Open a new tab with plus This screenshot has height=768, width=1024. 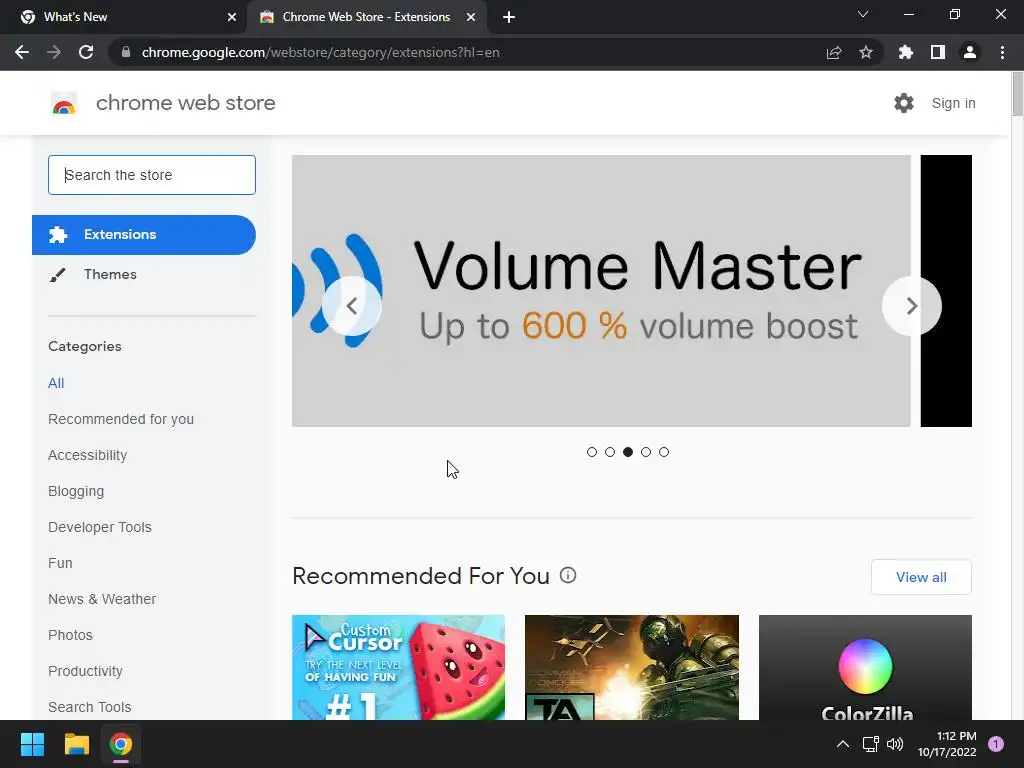pyautogui.click(x=509, y=17)
